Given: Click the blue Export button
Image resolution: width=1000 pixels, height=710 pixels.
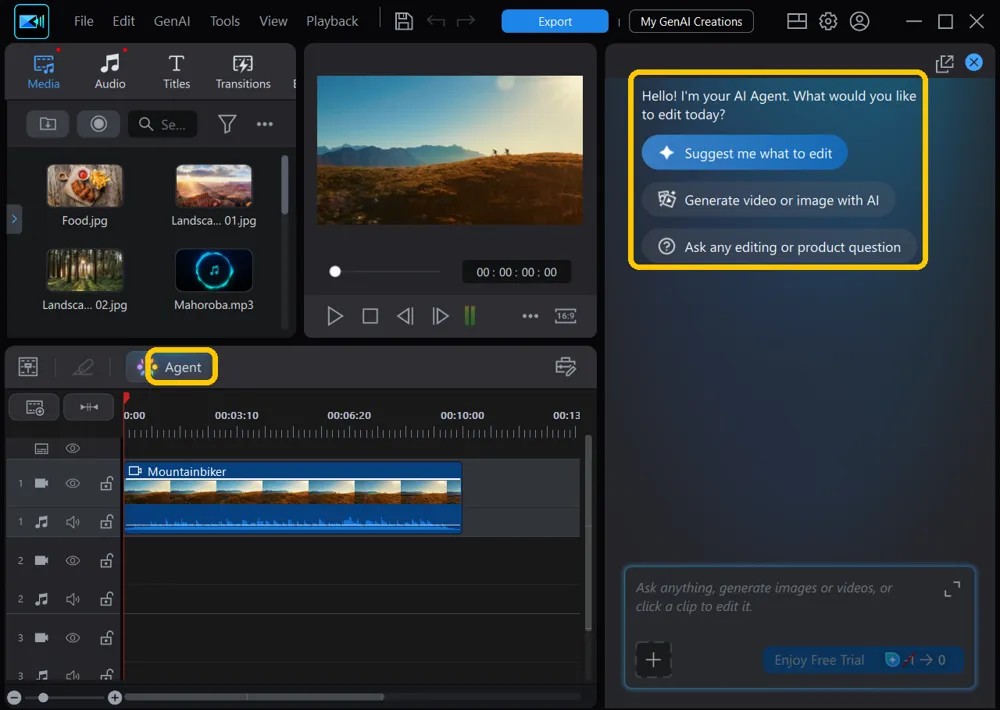Looking at the screenshot, I should click(x=555, y=21).
